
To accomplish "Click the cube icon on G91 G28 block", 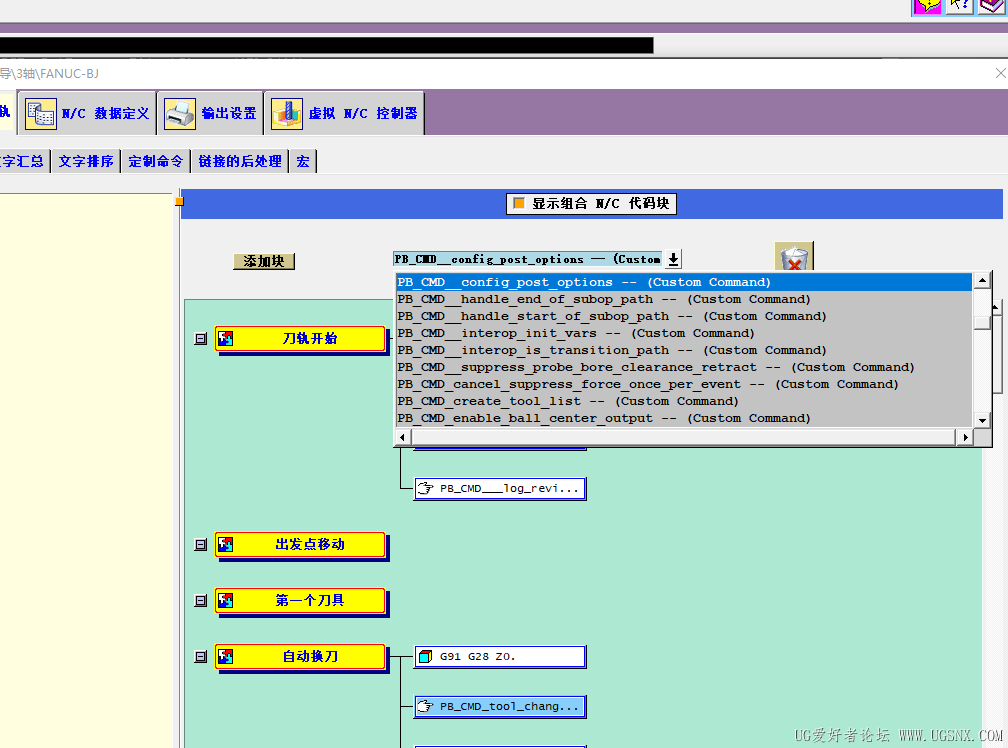I will click(x=425, y=657).
